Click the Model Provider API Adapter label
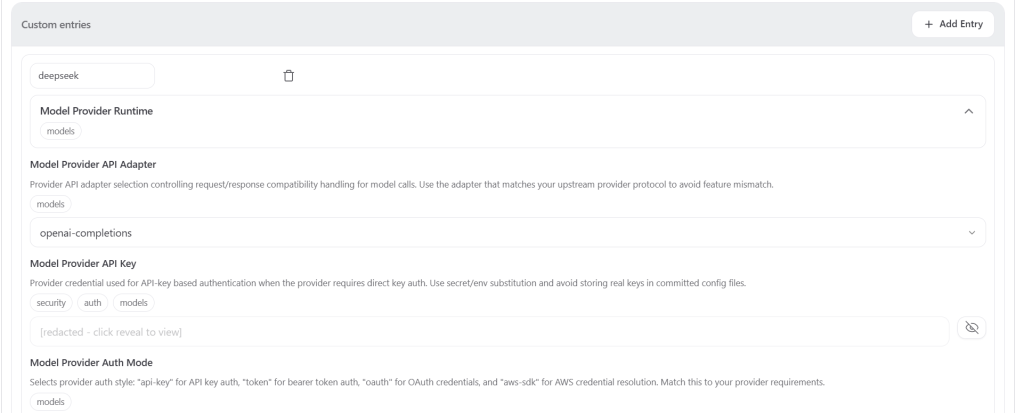Viewport: 1024px width, 413px height. click(93, 165)
